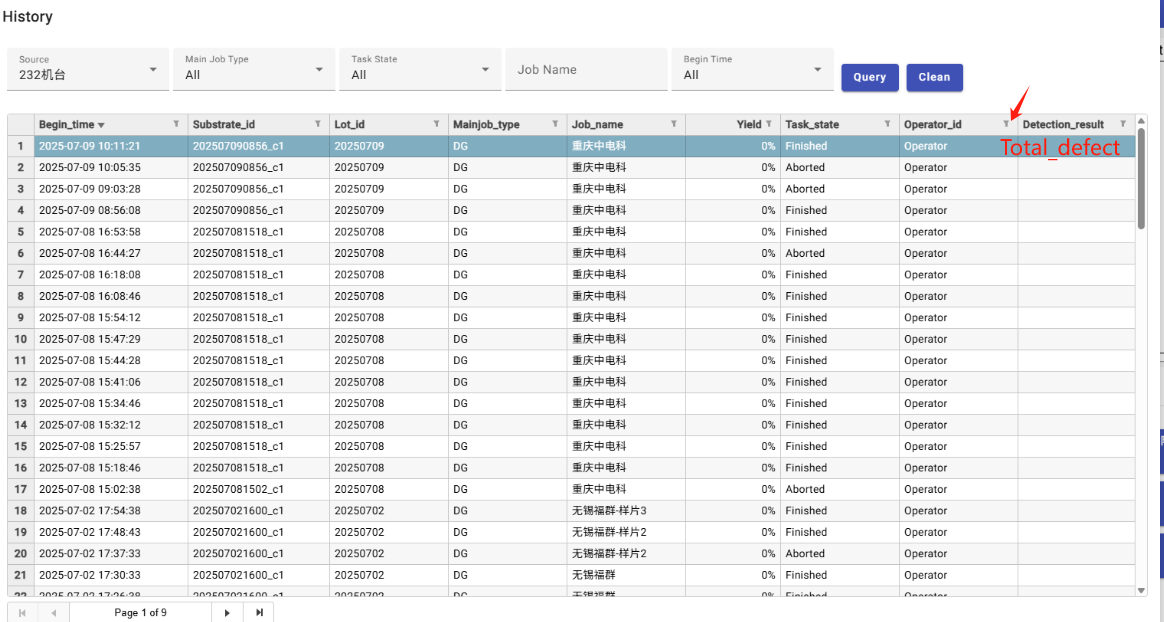Select row with time 2025-07-08 16:53:58
The width and height of the screenshot is (1164, 622).
[x=572, y=232]
